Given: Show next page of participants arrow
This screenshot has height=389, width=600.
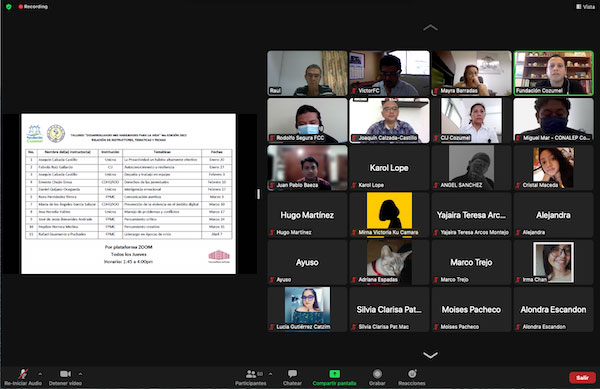Looking at the screenshot, I should point(430,355).
